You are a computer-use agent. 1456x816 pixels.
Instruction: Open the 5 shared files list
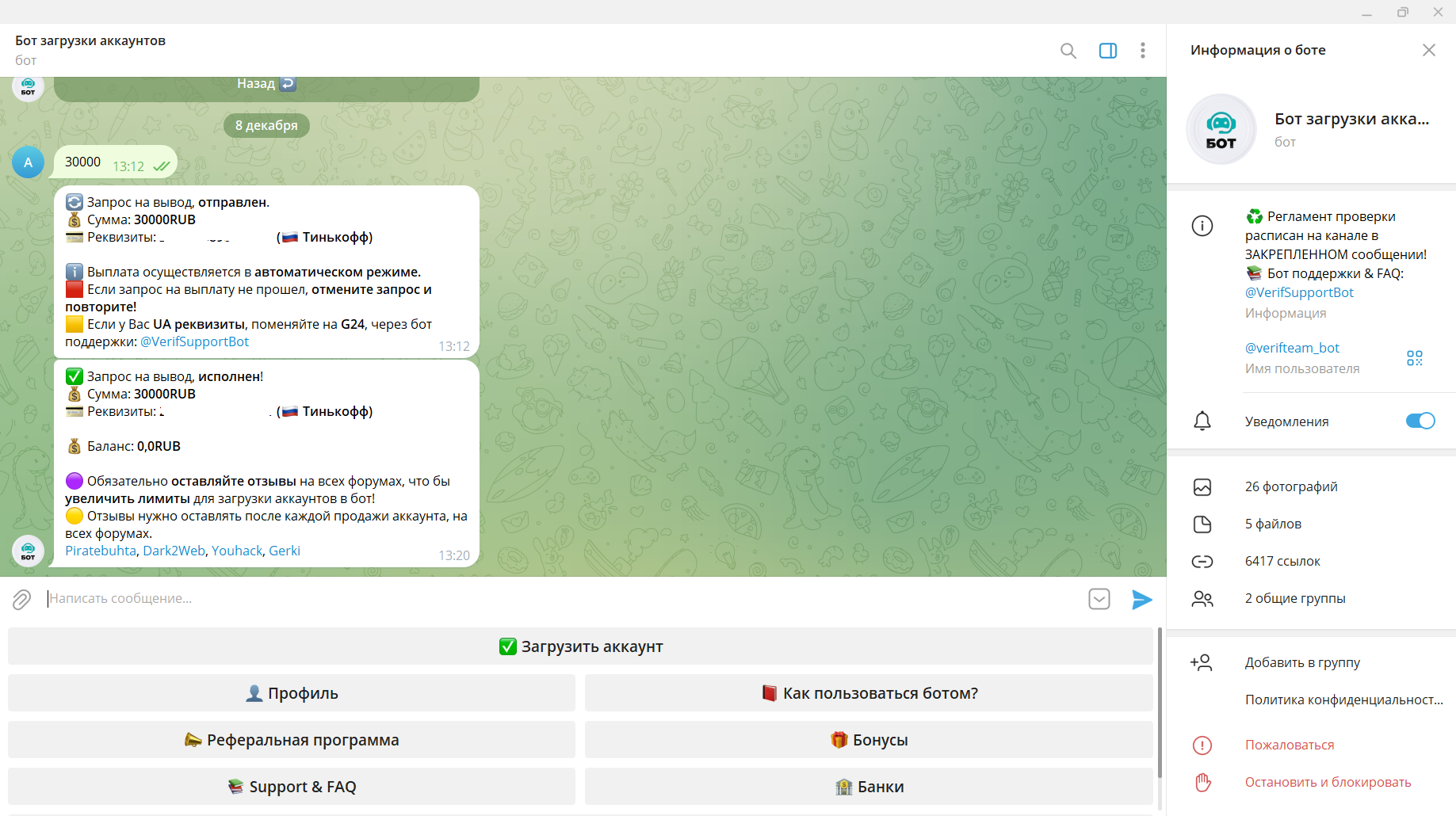tap(1273, 524)
